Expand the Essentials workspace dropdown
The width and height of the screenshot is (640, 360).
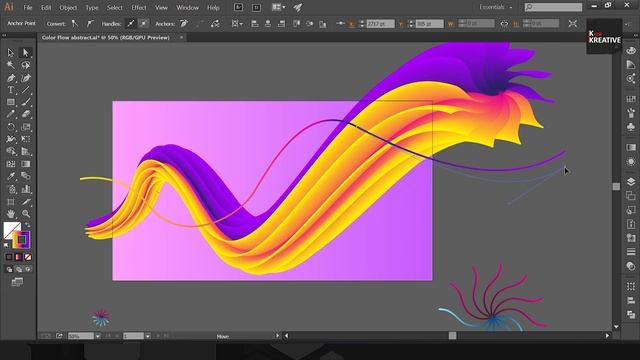[496, 7]
